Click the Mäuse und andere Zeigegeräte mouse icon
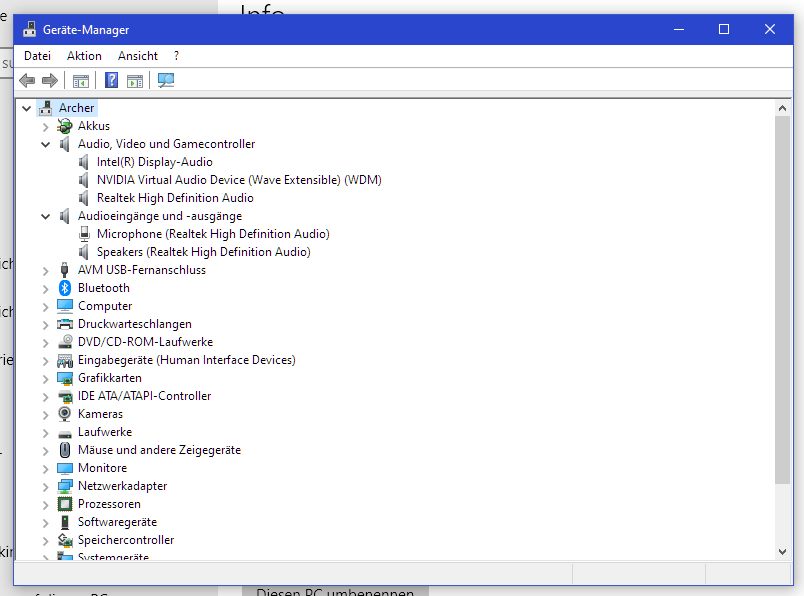 tap(65, 450)
